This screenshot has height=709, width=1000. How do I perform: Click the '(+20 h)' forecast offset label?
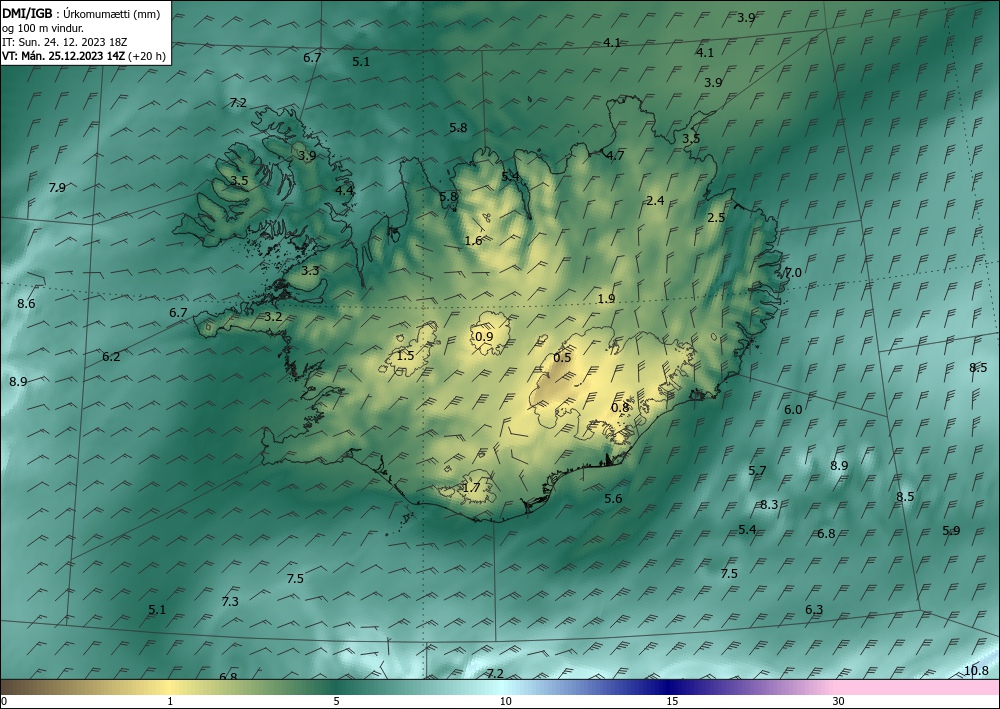147,56
